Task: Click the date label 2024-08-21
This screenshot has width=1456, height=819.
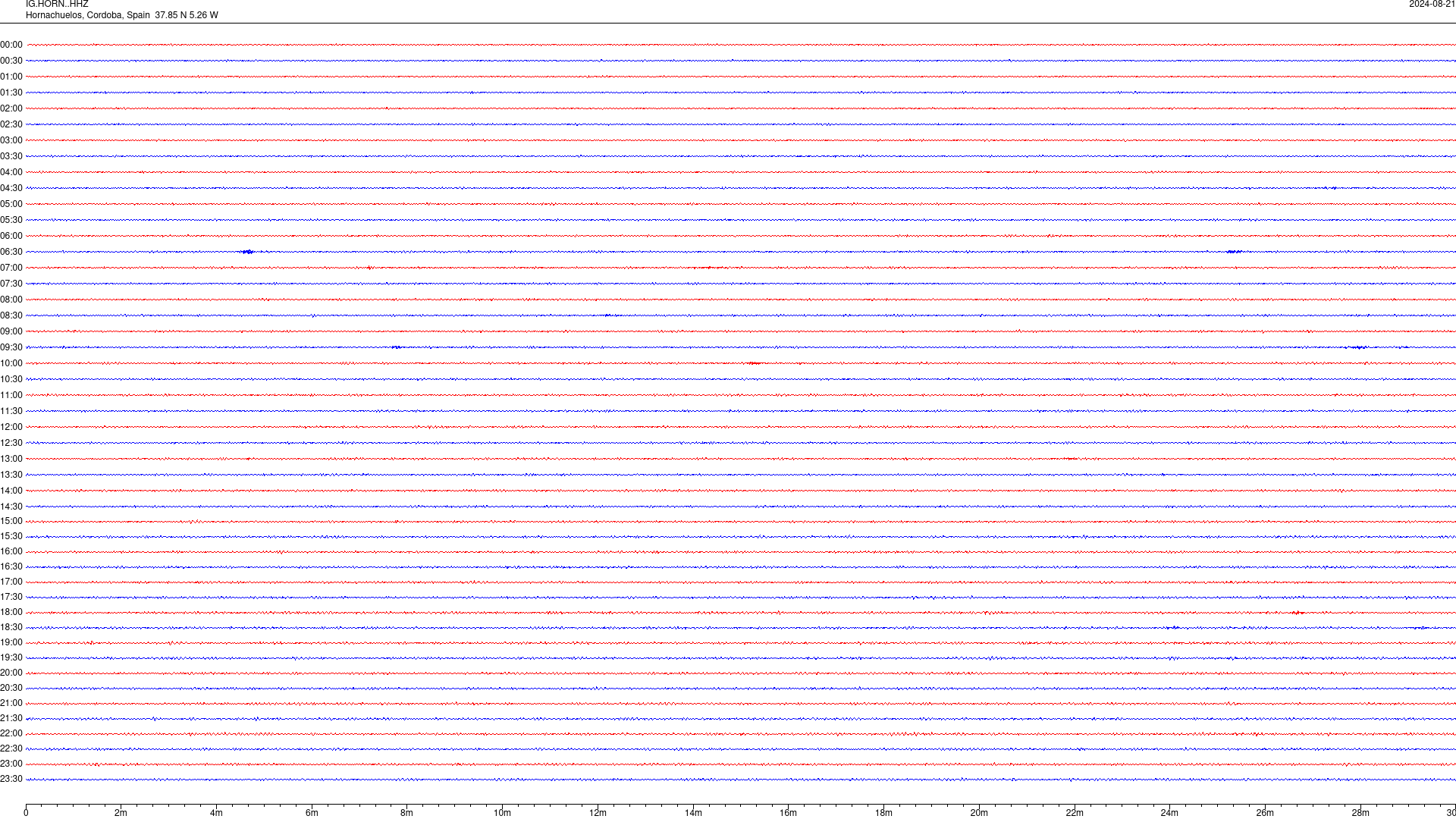Action: [x=1432, y=4]
